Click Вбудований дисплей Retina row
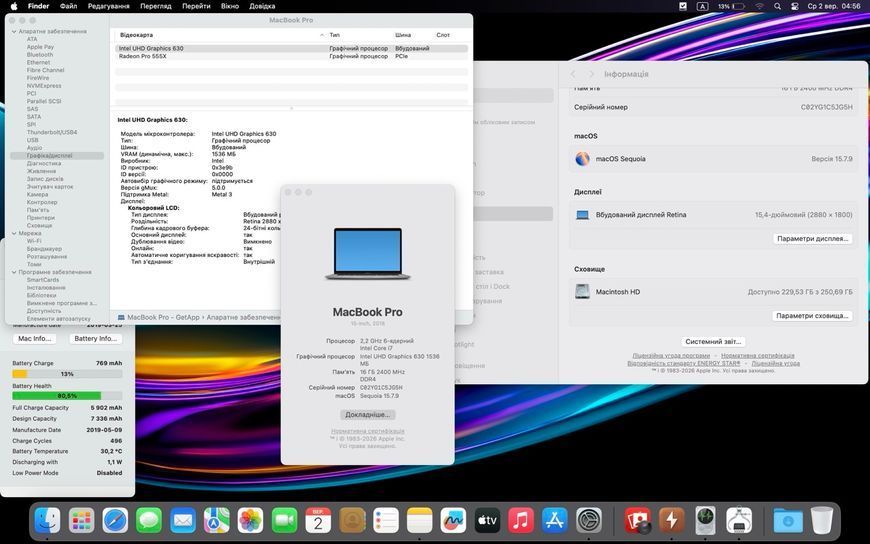This screenshot has height=544, width=870. pyautogui.click(x=713, y=215)
